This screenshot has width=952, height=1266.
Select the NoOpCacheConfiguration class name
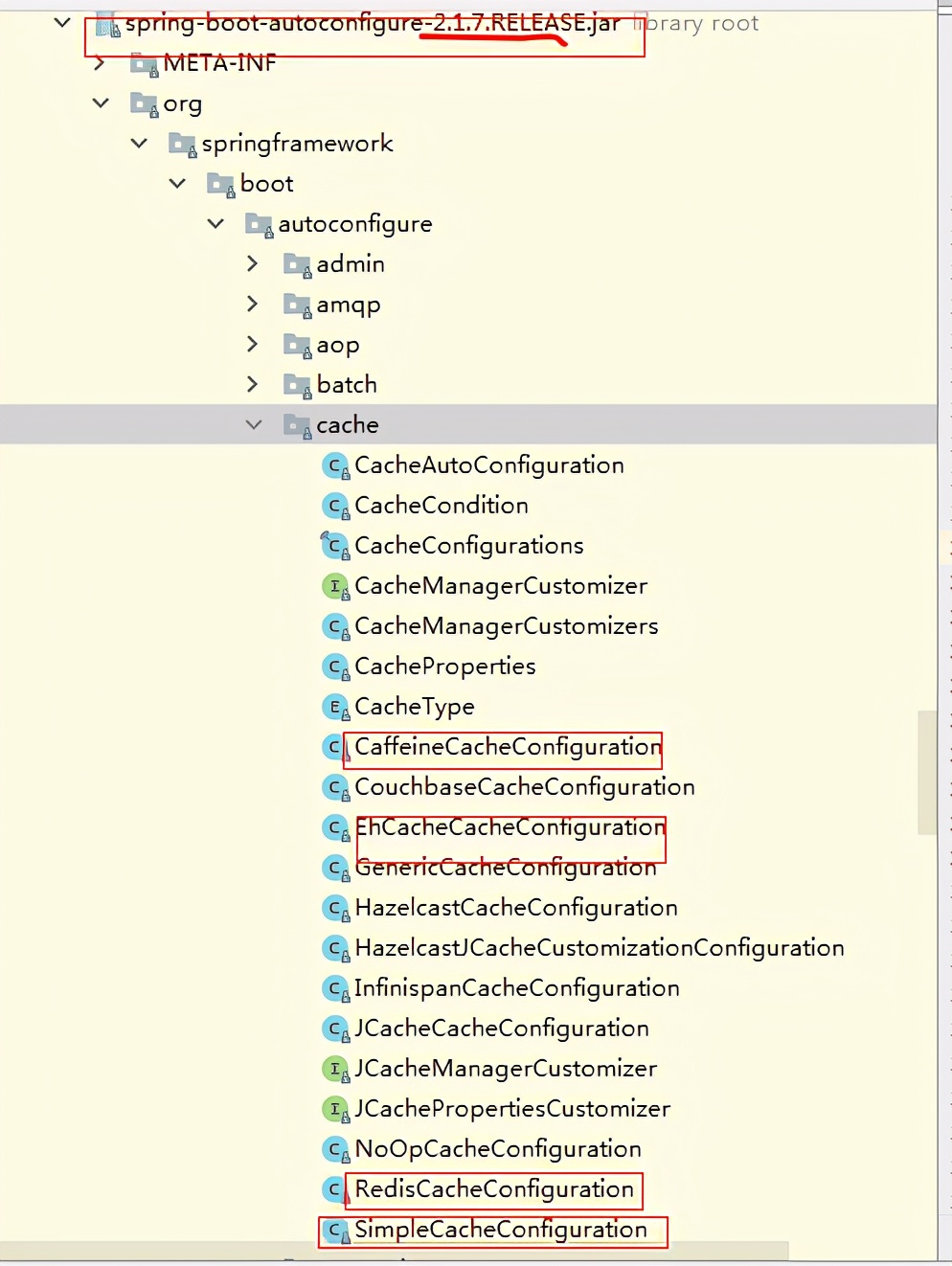click(498, 1150)
